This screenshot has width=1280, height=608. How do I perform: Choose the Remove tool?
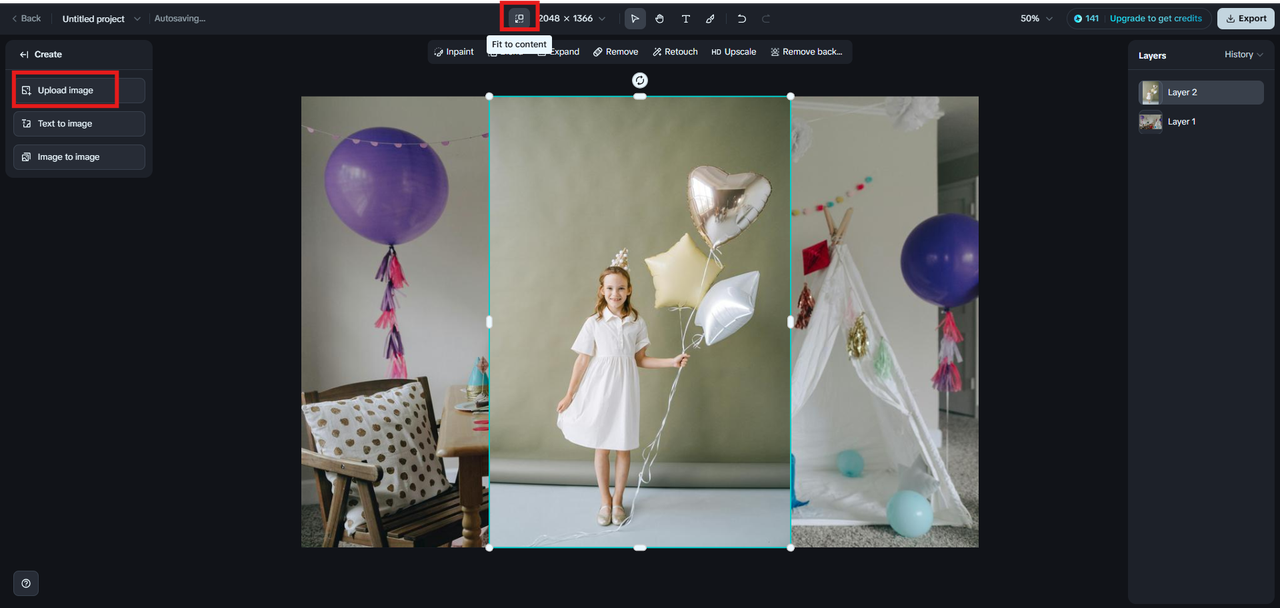pyautogui.click(x=615, y=52)
